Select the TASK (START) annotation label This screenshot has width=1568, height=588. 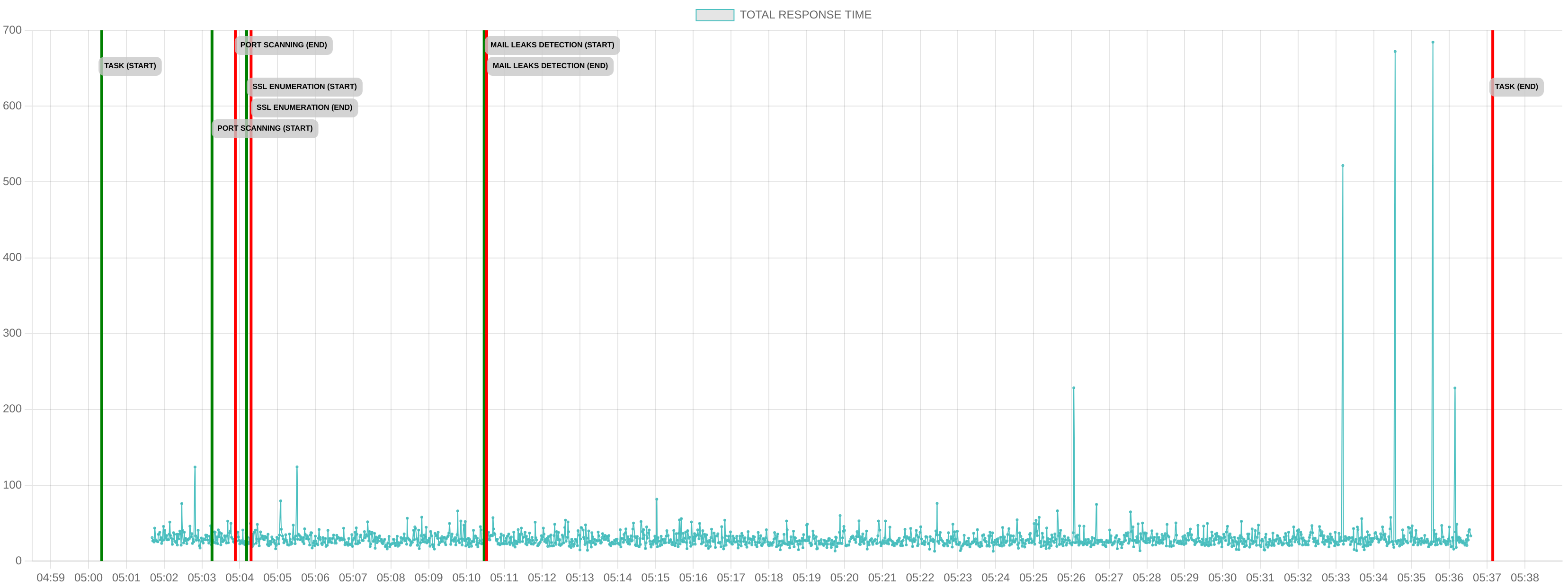(130, 66)
